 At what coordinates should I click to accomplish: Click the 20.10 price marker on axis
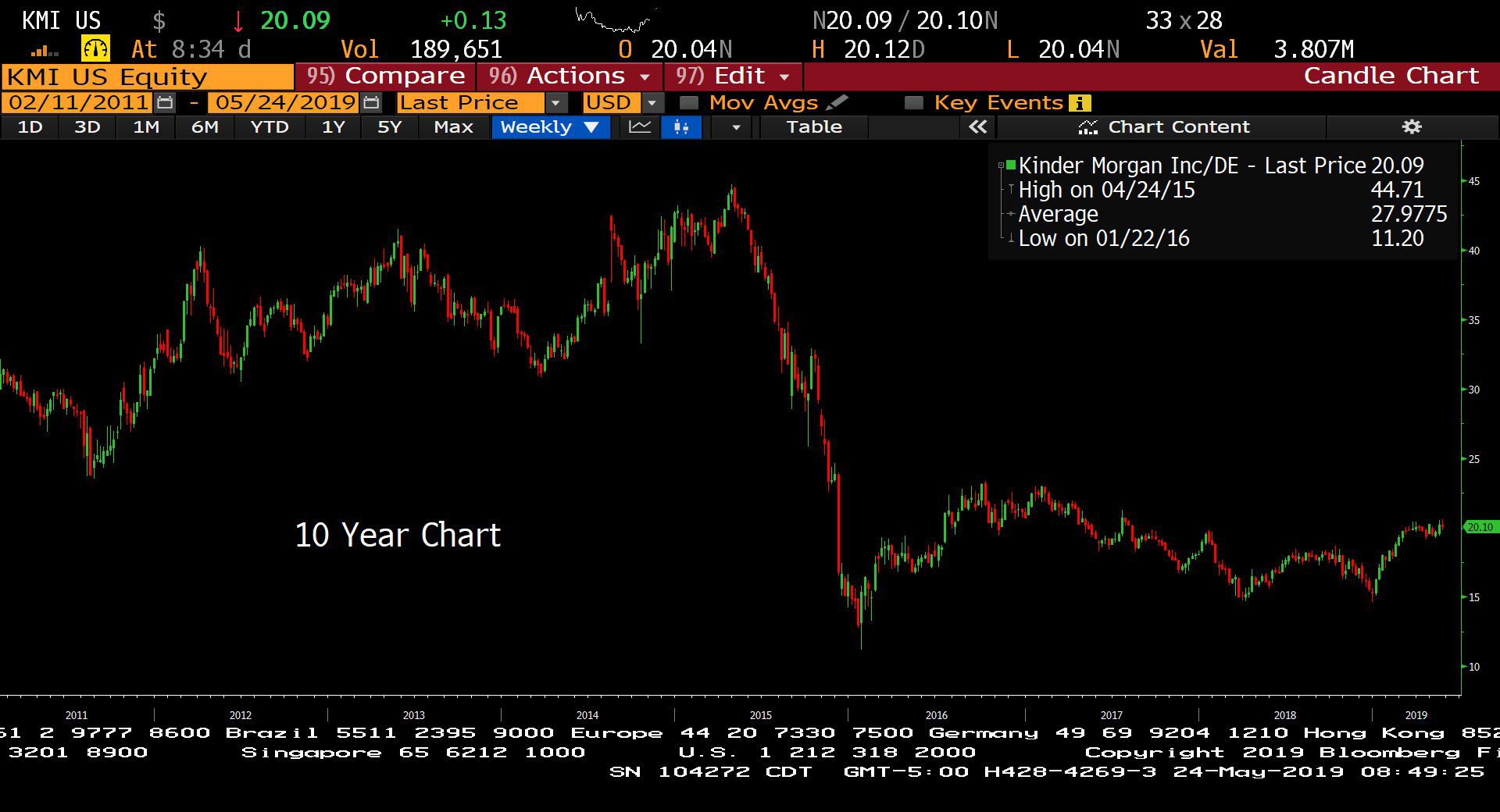tap(1480, 527)
